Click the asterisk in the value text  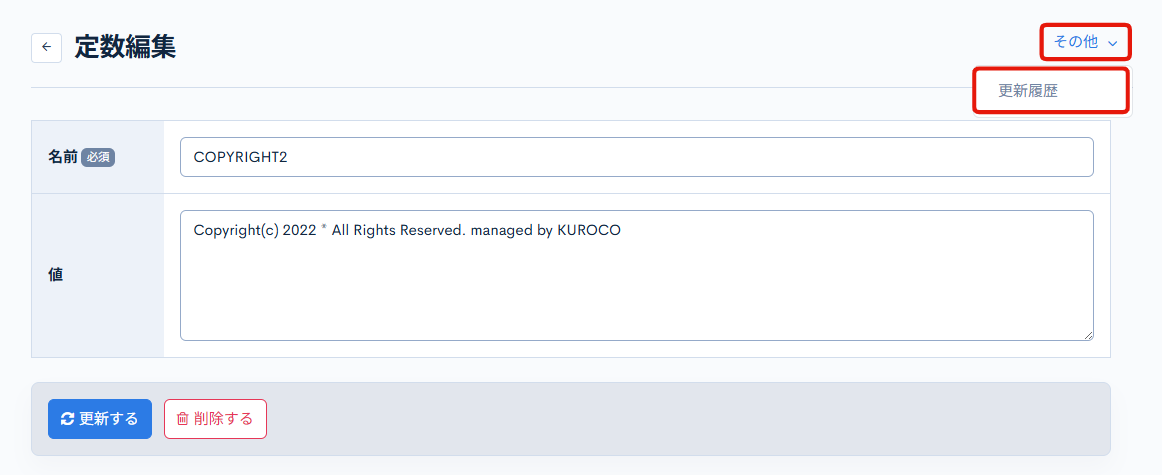point(324,229)
